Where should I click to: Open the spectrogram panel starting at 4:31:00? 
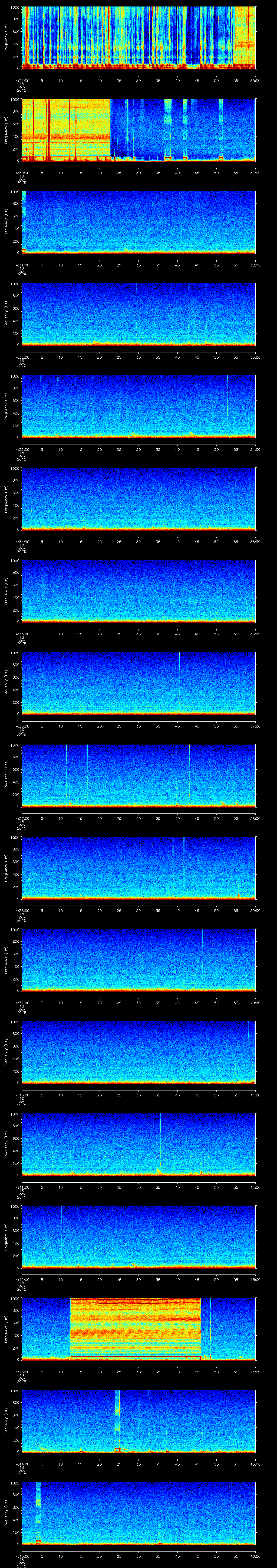coord(138,222)
